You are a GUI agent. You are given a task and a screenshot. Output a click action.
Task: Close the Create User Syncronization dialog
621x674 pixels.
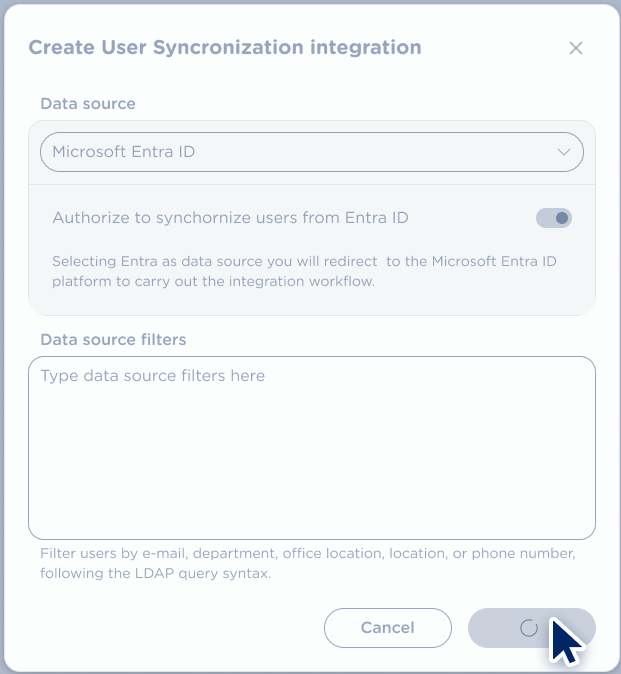575,48
